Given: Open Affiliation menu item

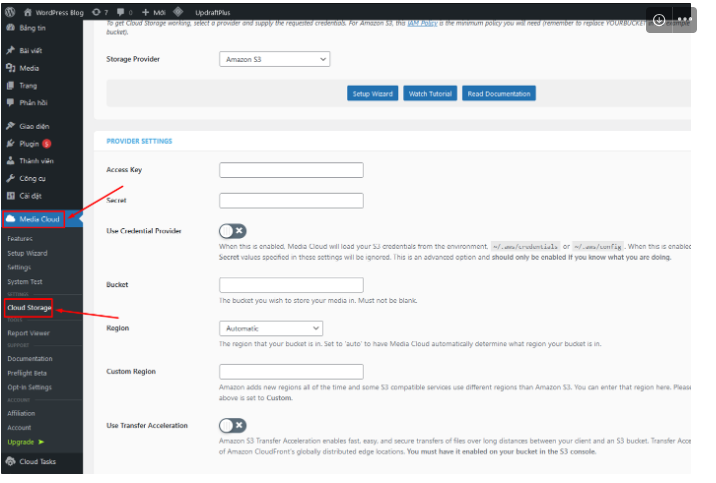Looking at the screenshot, I should (21, 414).
